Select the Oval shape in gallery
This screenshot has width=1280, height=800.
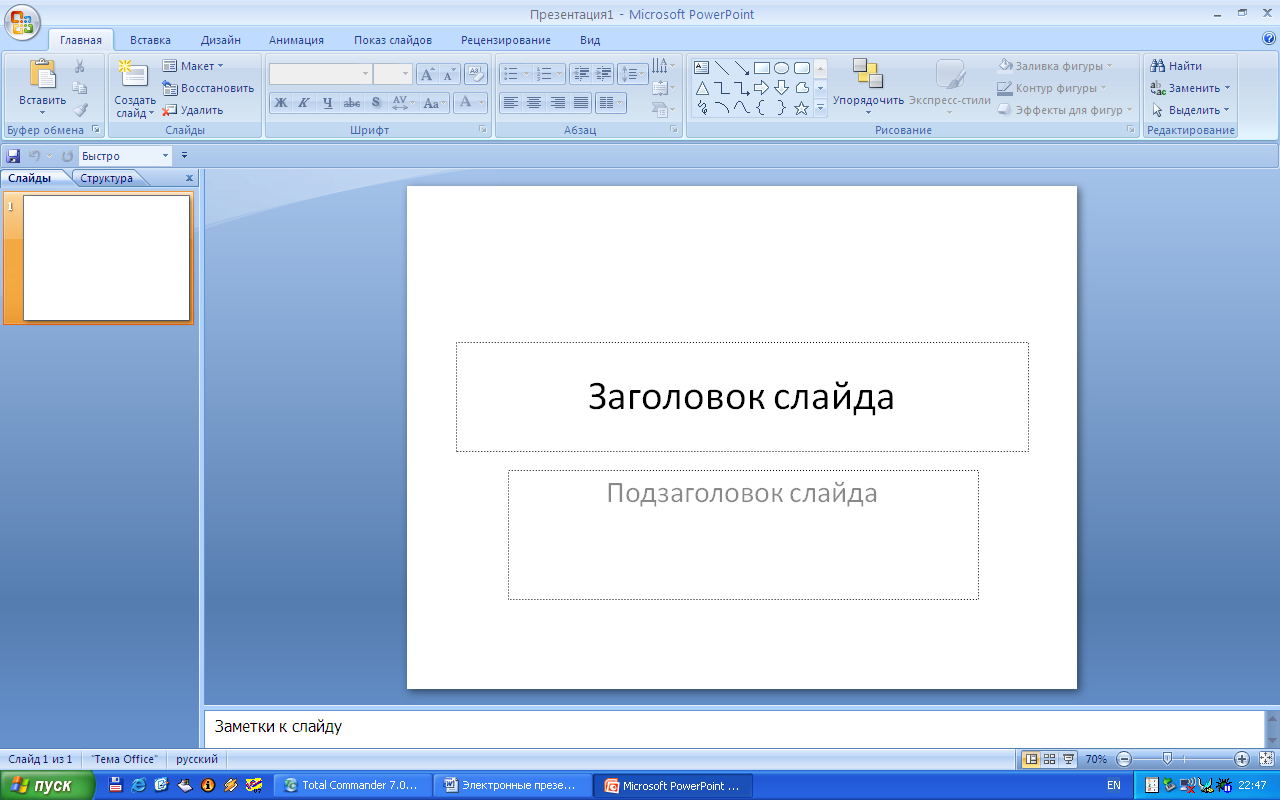[782, 68]
